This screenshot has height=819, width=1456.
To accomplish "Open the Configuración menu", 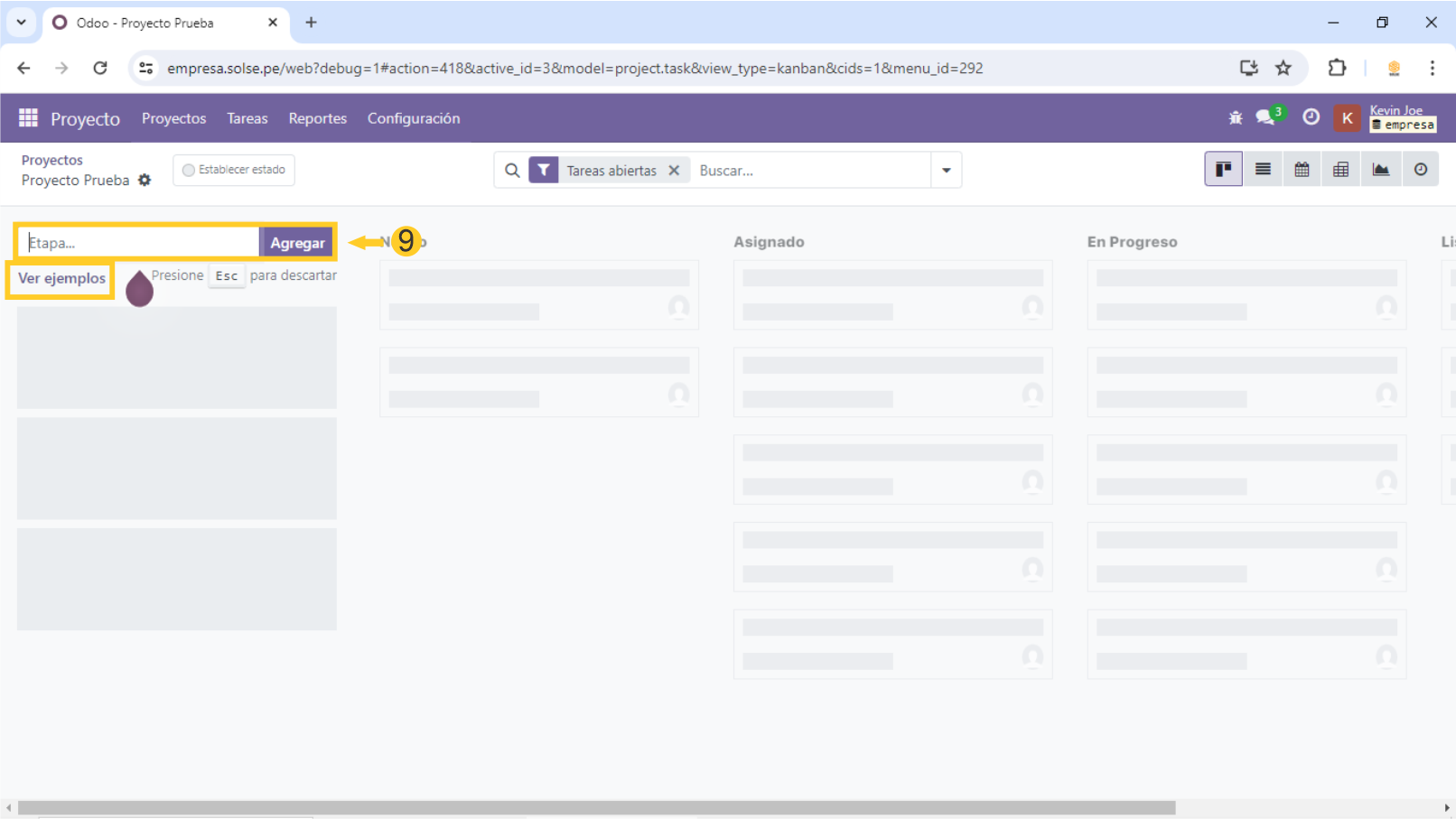I will pyautogui.click(x=413, y=118).
